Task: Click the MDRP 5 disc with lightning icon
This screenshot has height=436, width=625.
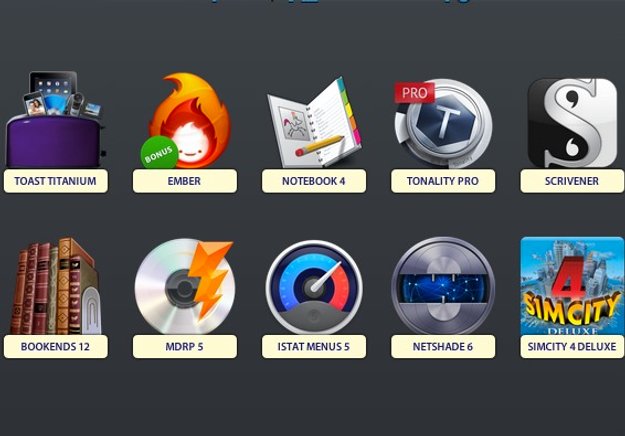Action: point(185,286)
